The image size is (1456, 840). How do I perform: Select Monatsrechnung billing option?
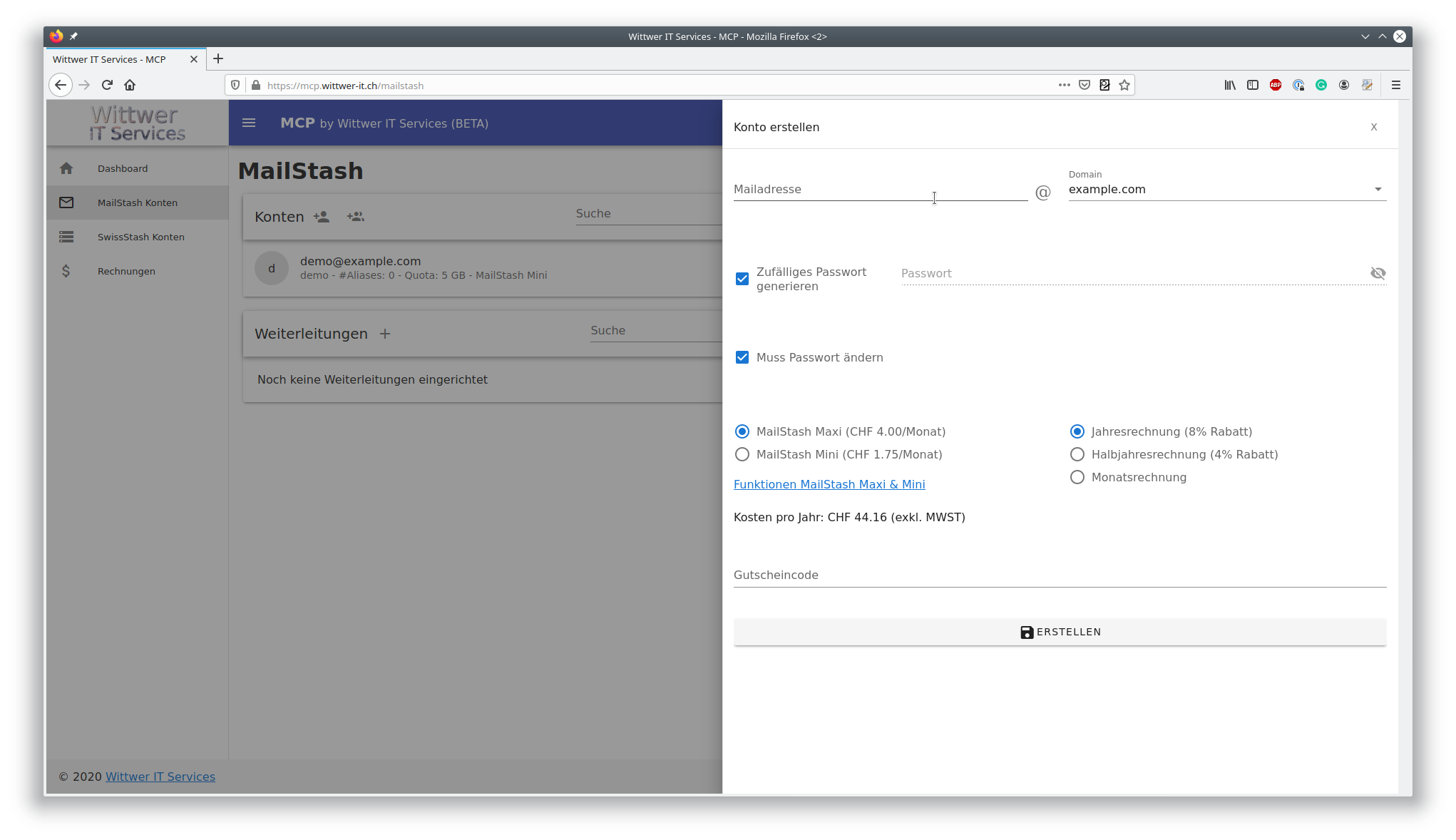tap(1077, 477)
